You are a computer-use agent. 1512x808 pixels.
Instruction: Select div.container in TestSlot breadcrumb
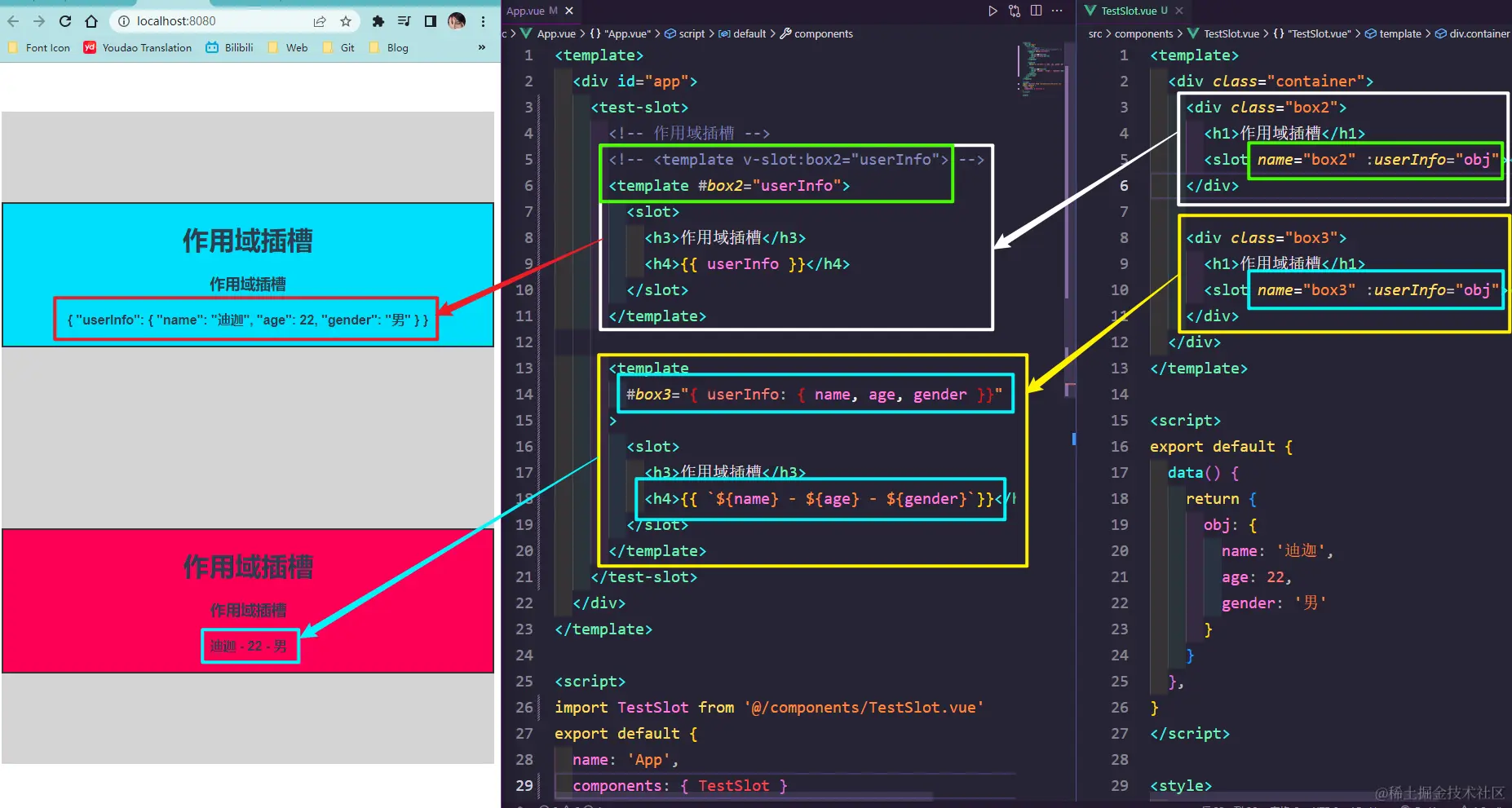[x=1473, y=33]
